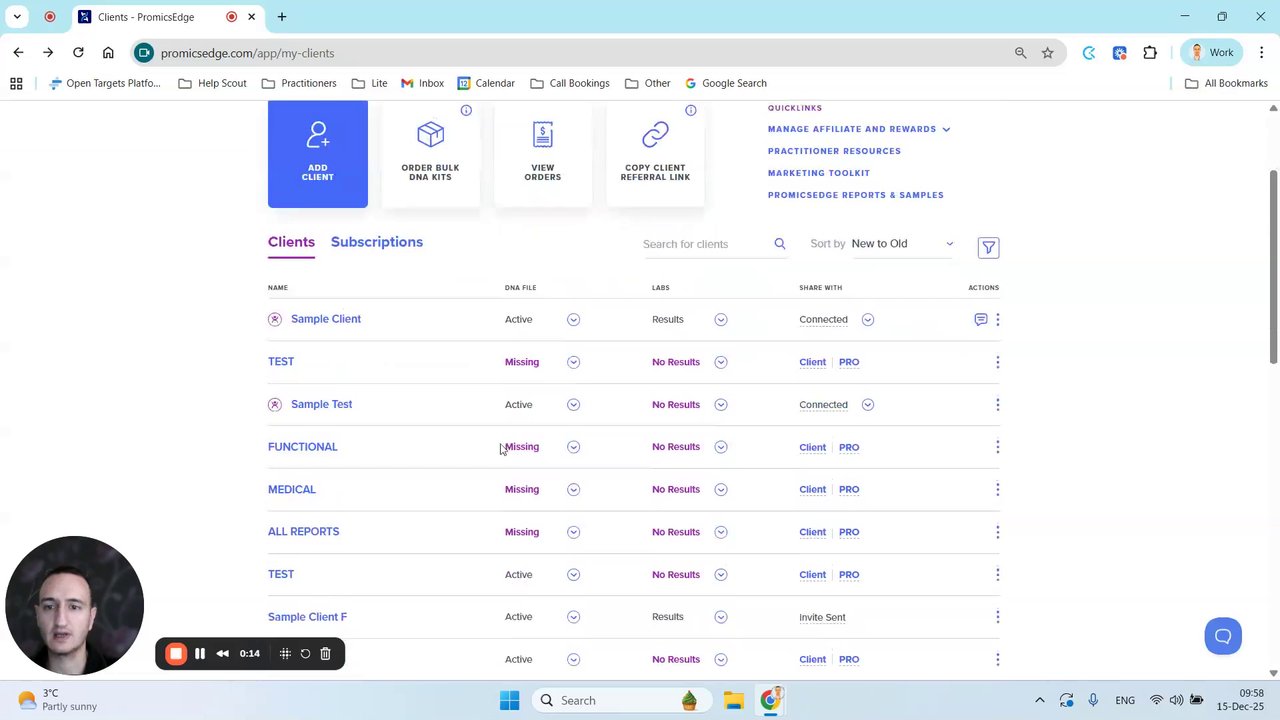Screen dimensions: 1280x720
Task: Click the recording toolbar grid icon
Action: (285, 654)
